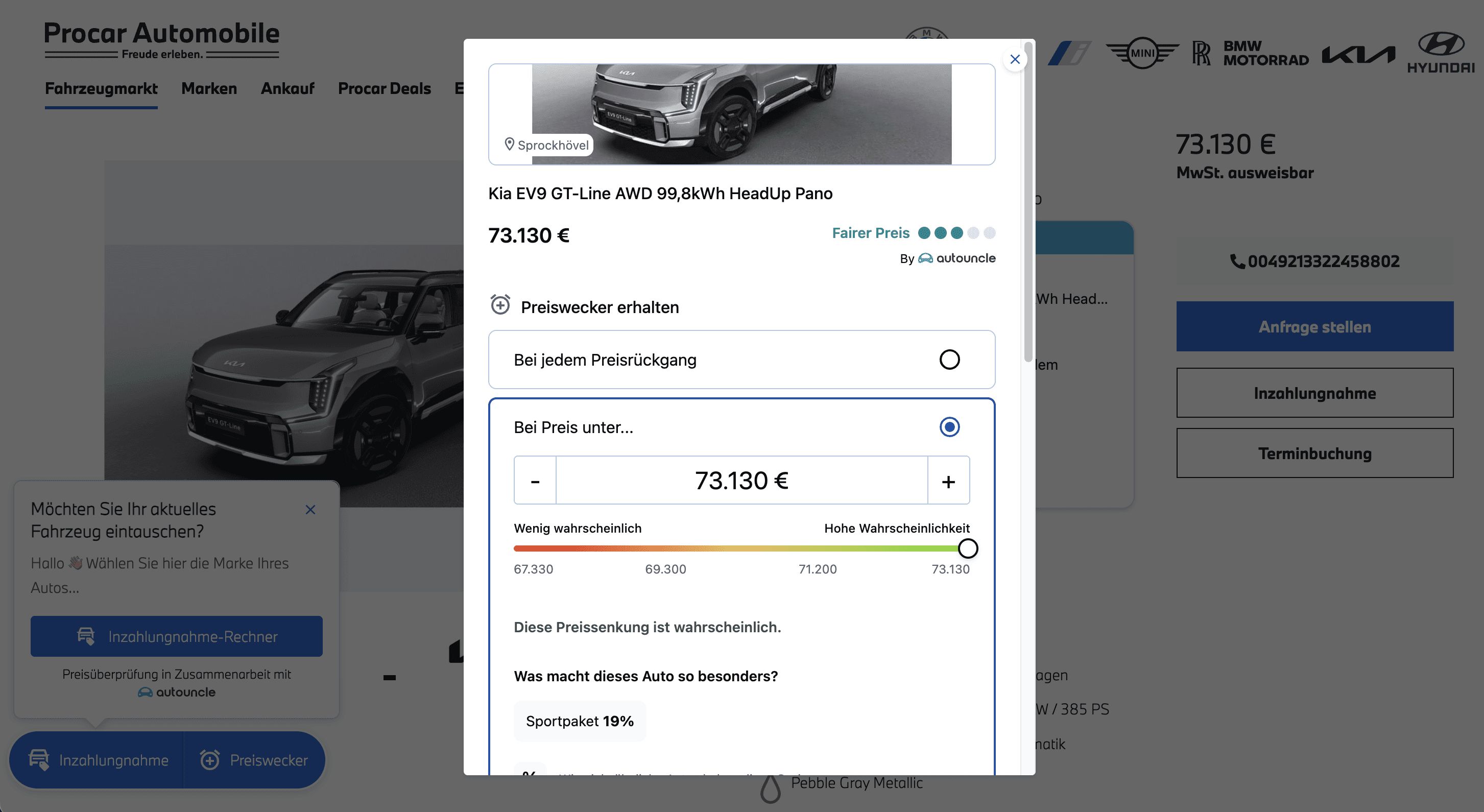Viewport: 1484px width, 812px height.
Task: Click the Hyundai brand logo
Action: (1440, 53)
